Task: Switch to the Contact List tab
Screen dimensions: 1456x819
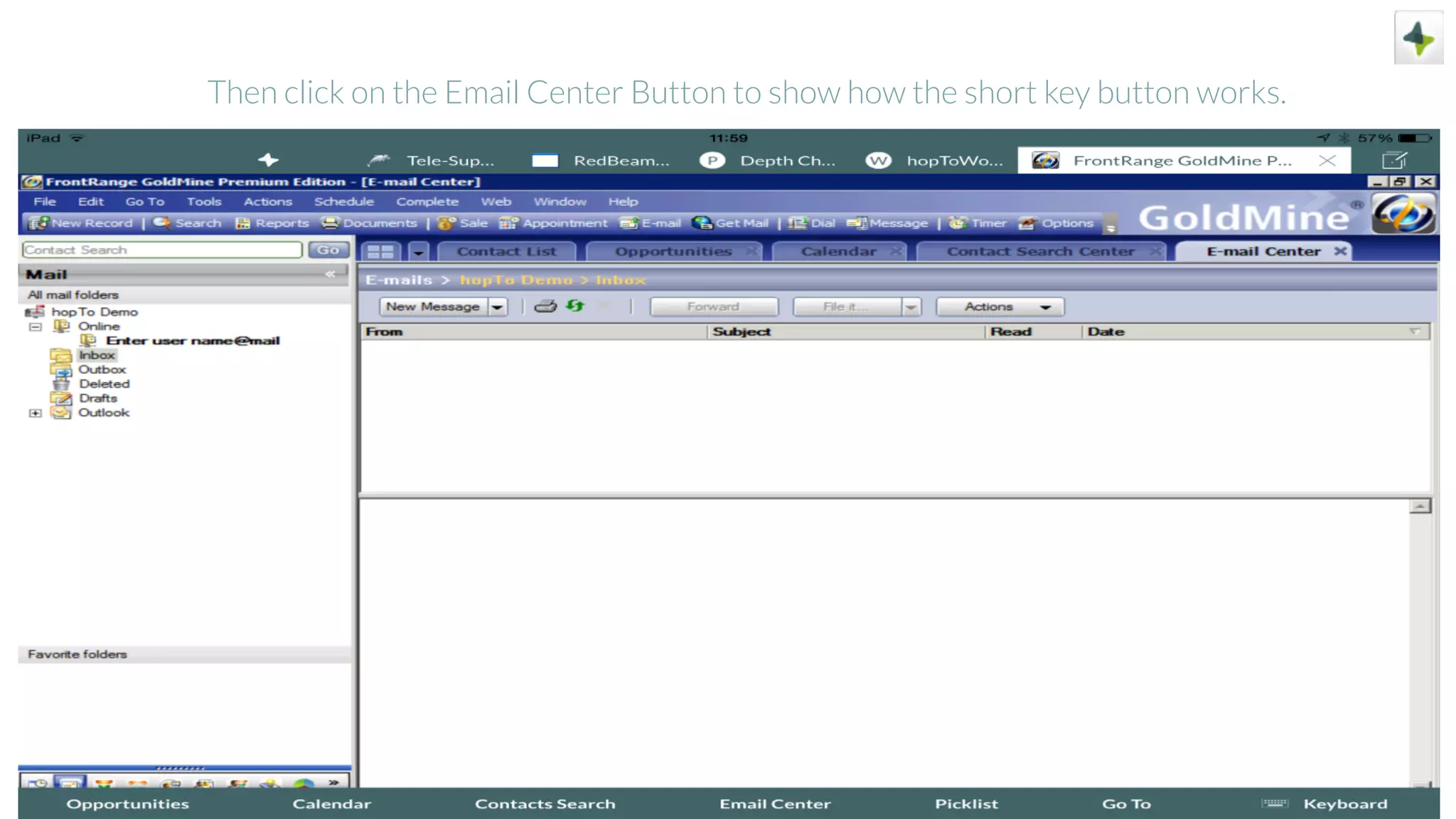Action: click(x=506, y=252)
